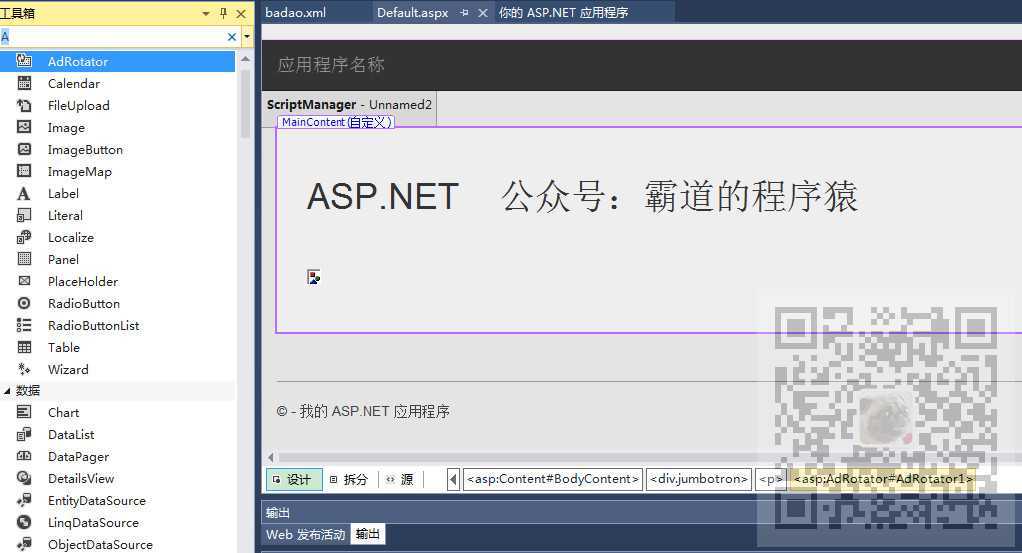This screenshot has height=553, width=1022.
Task: Click the ASP.NET heading text
Action: point(383,196)
